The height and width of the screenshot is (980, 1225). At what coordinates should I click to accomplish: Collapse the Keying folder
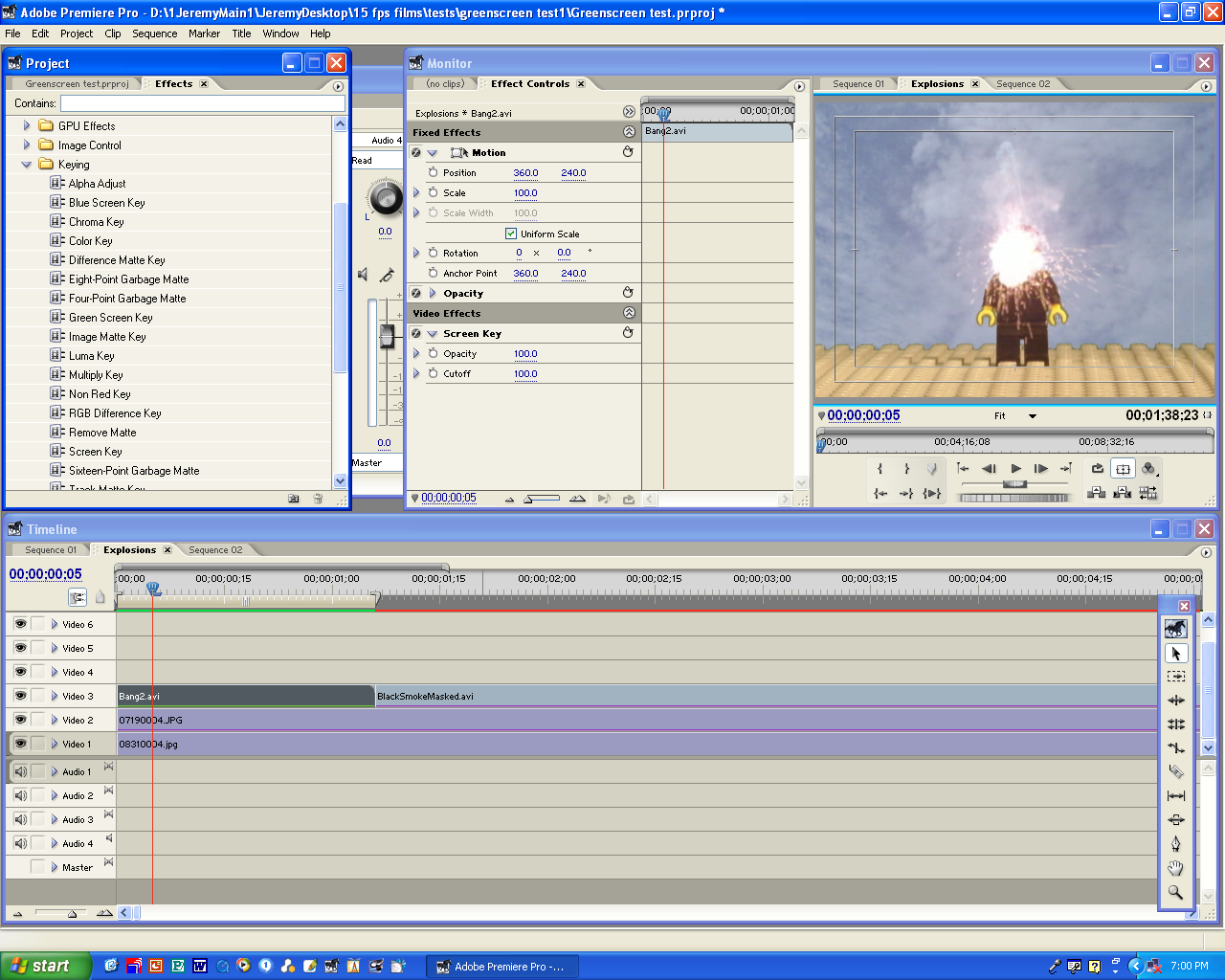pyautogui.click(x=27, y=165)
